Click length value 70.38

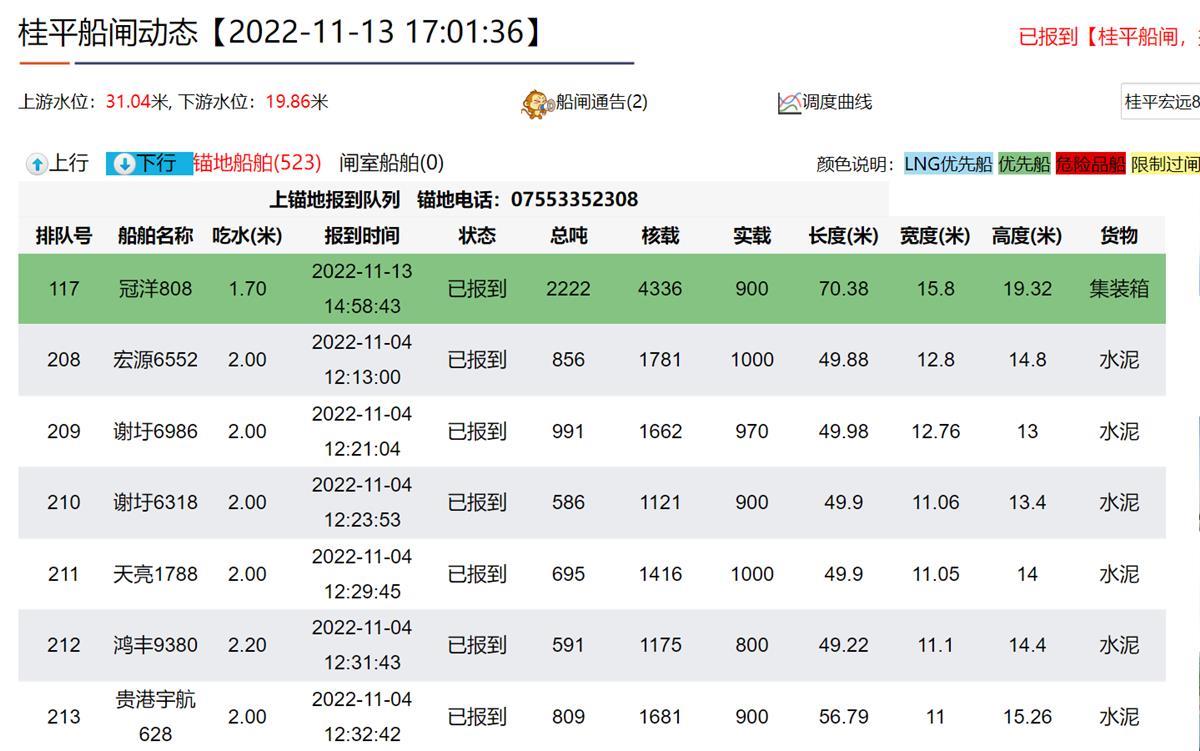pyautogui.click(x=843, y=289)
